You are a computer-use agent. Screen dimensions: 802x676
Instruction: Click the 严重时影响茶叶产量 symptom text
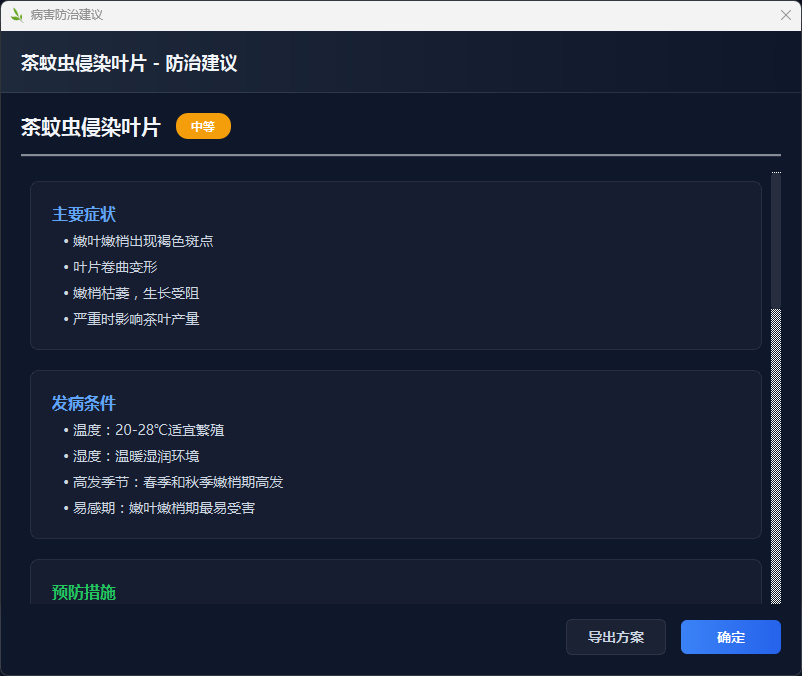[135, 319]
